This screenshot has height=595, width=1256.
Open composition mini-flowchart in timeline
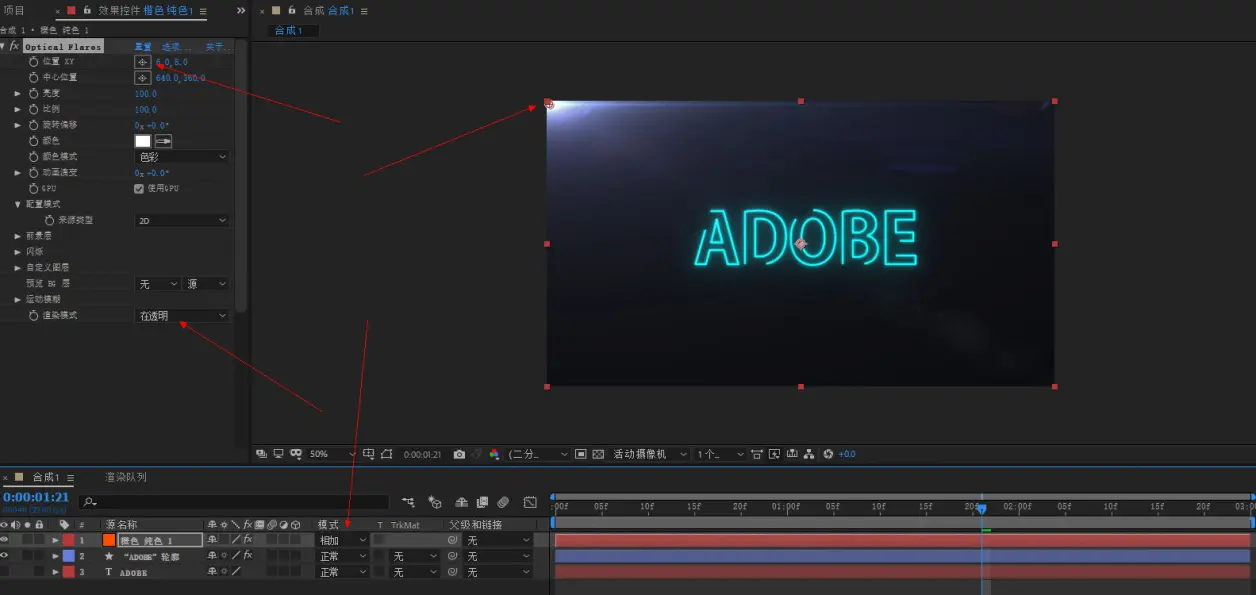point(408,502)
